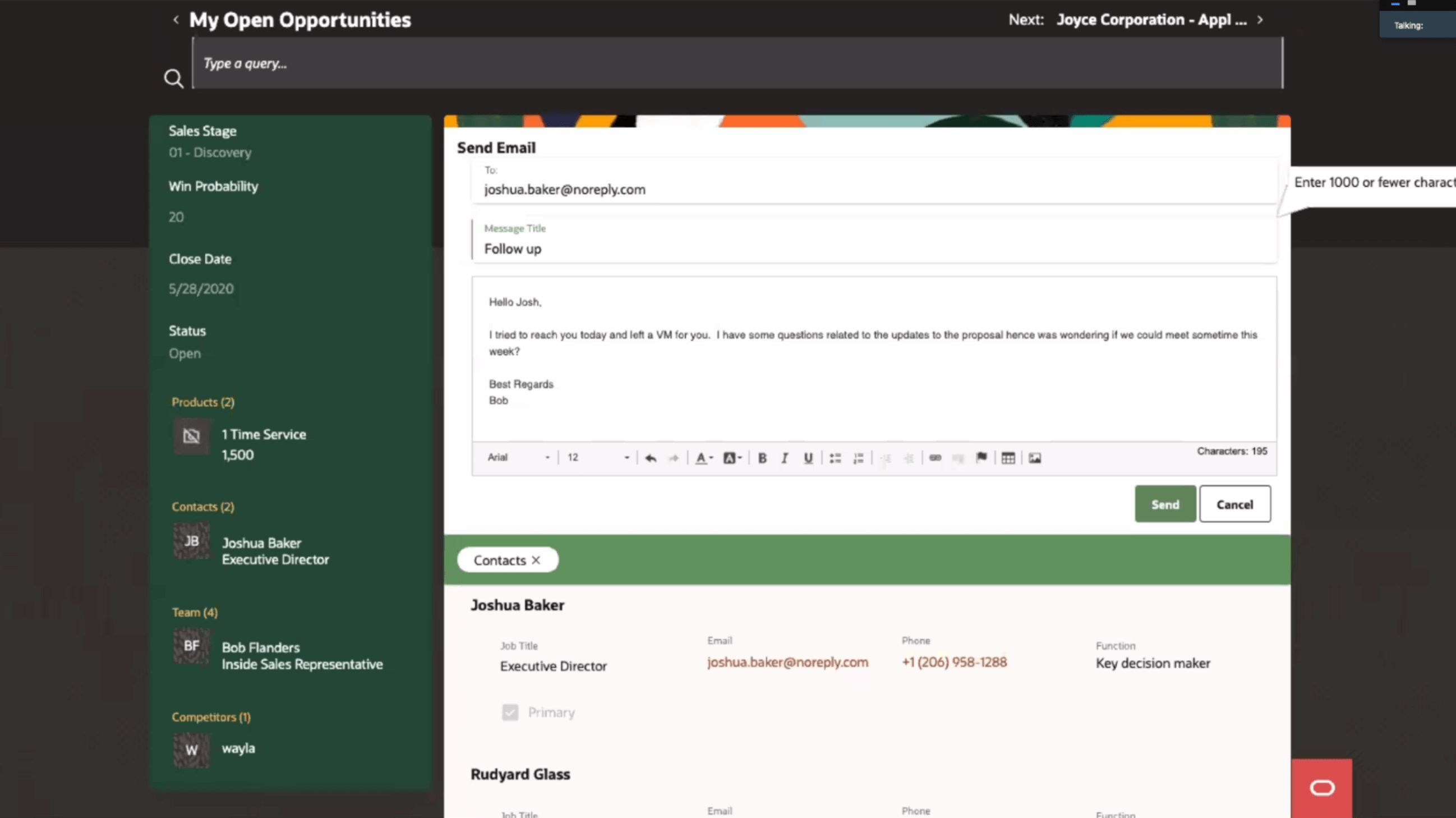
Task: Open the Arial font family dropdown
Action: pyautogui.click(x=518, y=457)
